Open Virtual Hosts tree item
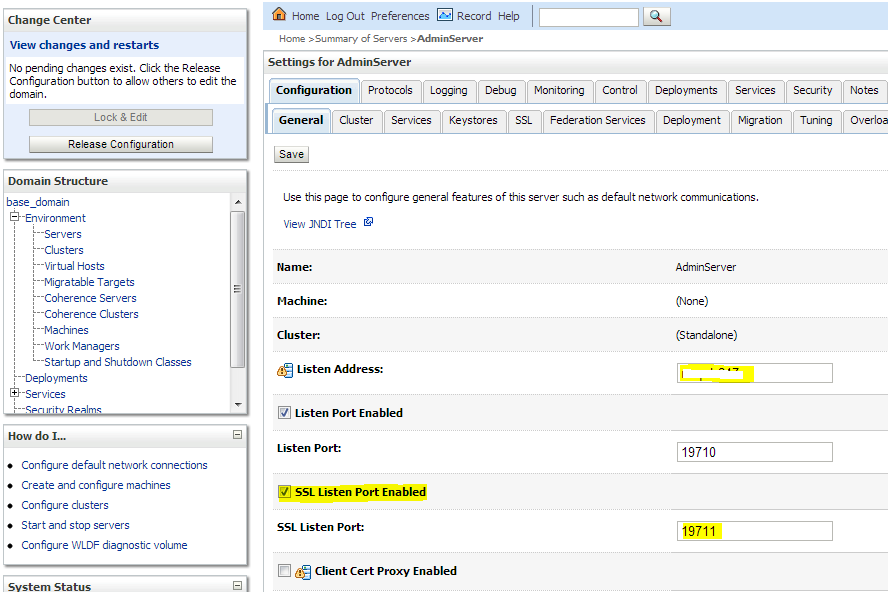Screen dimensions: 891x593 point(74,266)
